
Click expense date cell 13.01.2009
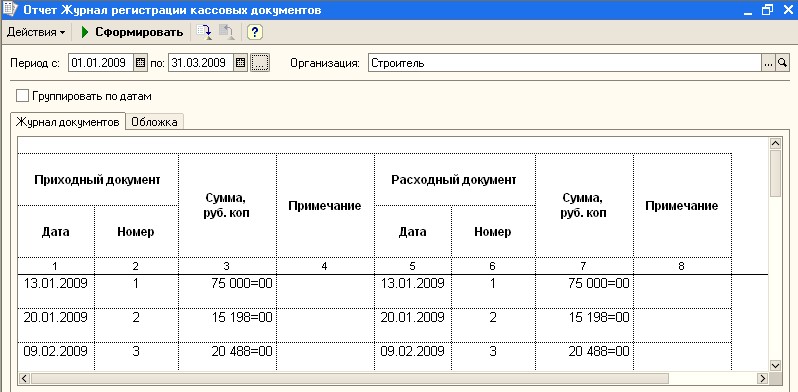click(413, 291)
